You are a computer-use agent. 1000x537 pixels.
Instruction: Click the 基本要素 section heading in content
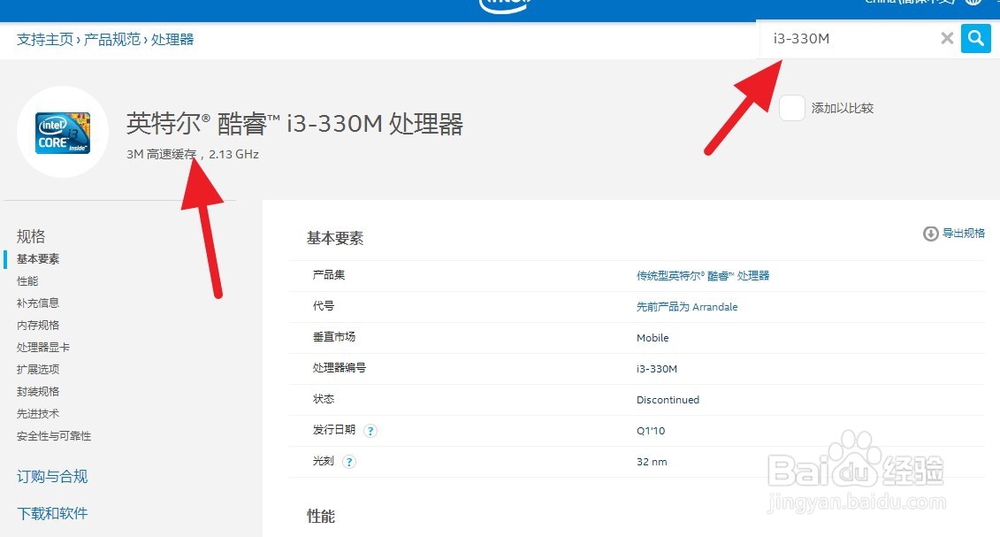click(335, 239)
